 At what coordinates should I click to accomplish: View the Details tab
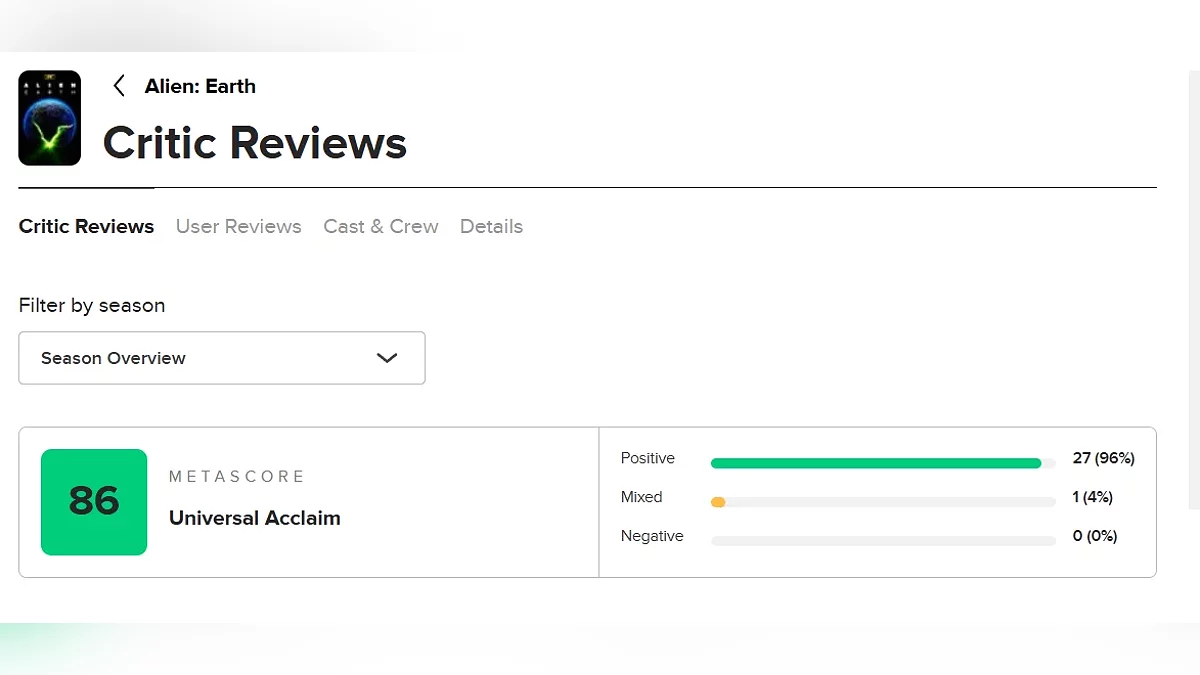491,226
